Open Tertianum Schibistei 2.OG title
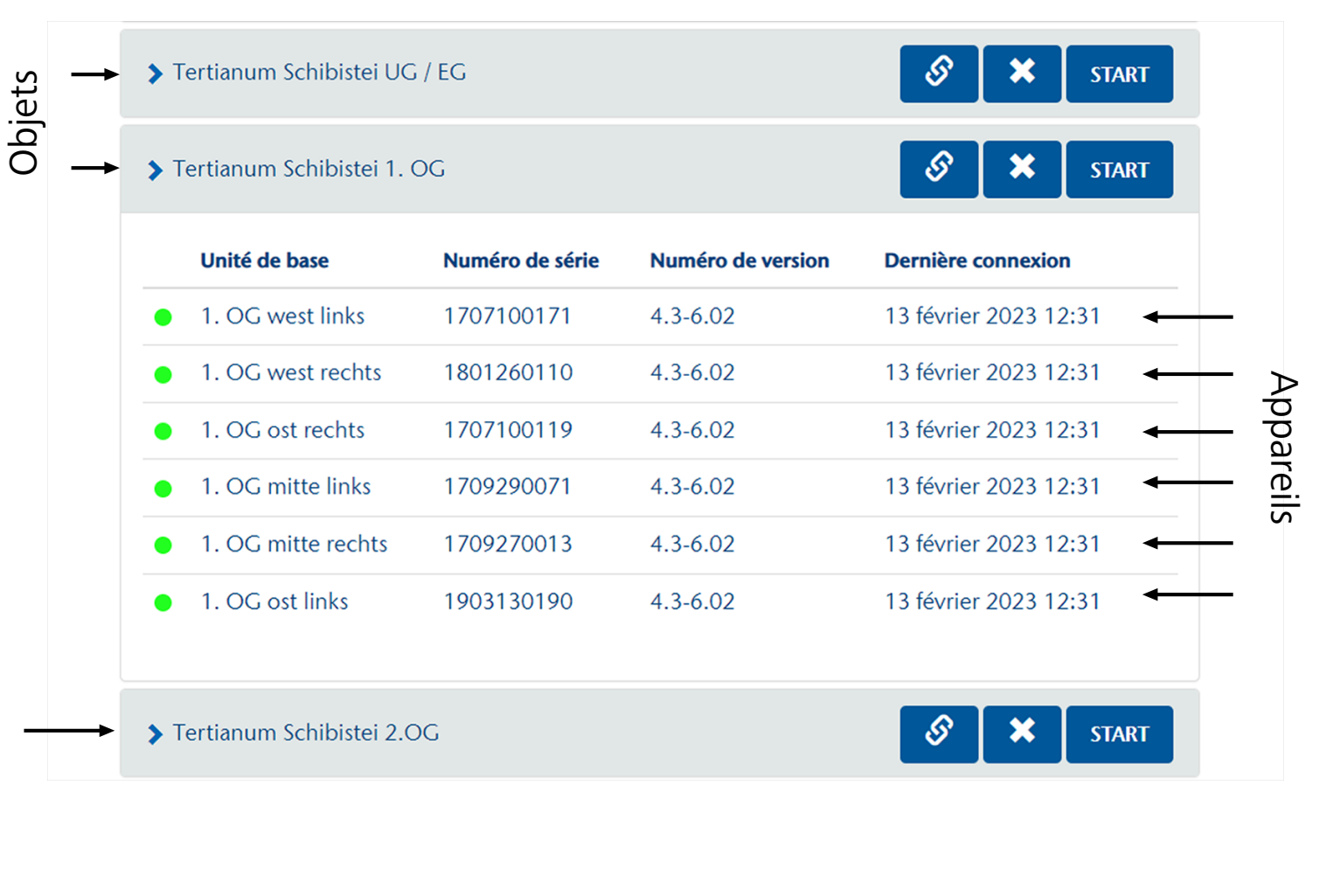The width and height of the screenshot is (1340, 896). (306, 733)
